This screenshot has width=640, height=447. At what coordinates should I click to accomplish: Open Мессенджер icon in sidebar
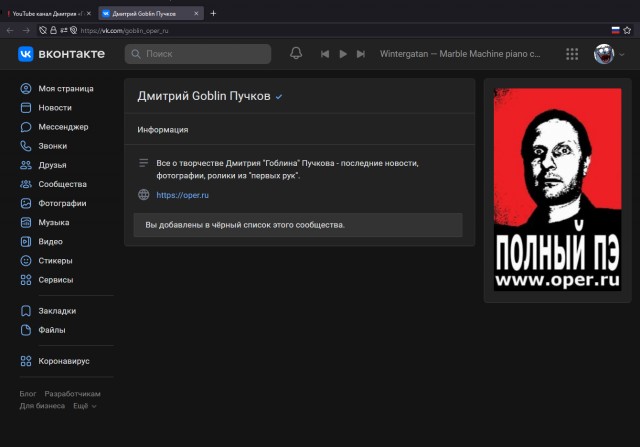pos(26,127)
